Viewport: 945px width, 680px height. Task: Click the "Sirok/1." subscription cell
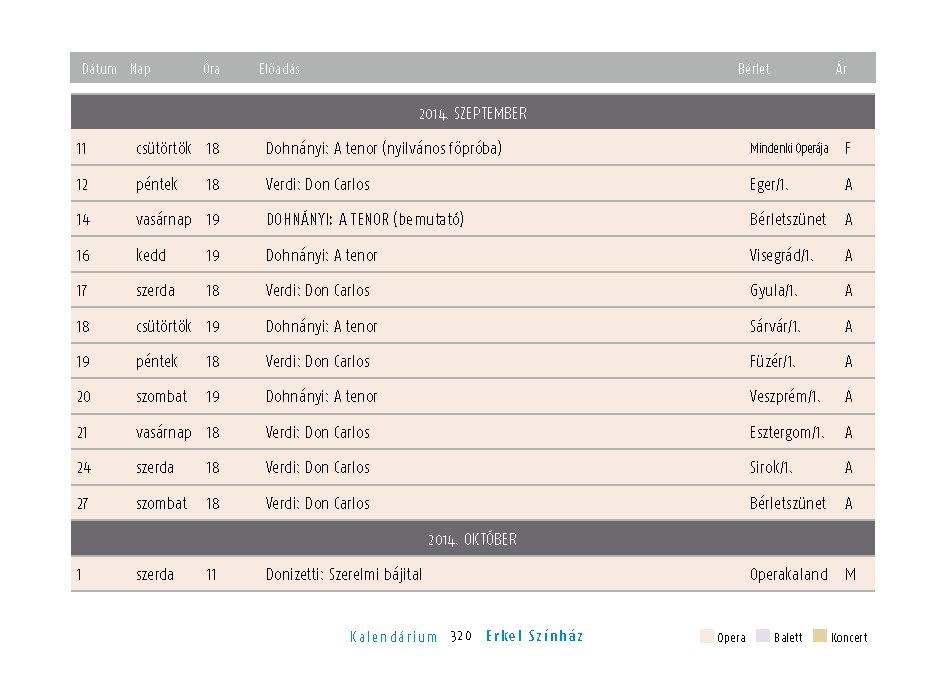pyautogui.click(x=771, y=468)
